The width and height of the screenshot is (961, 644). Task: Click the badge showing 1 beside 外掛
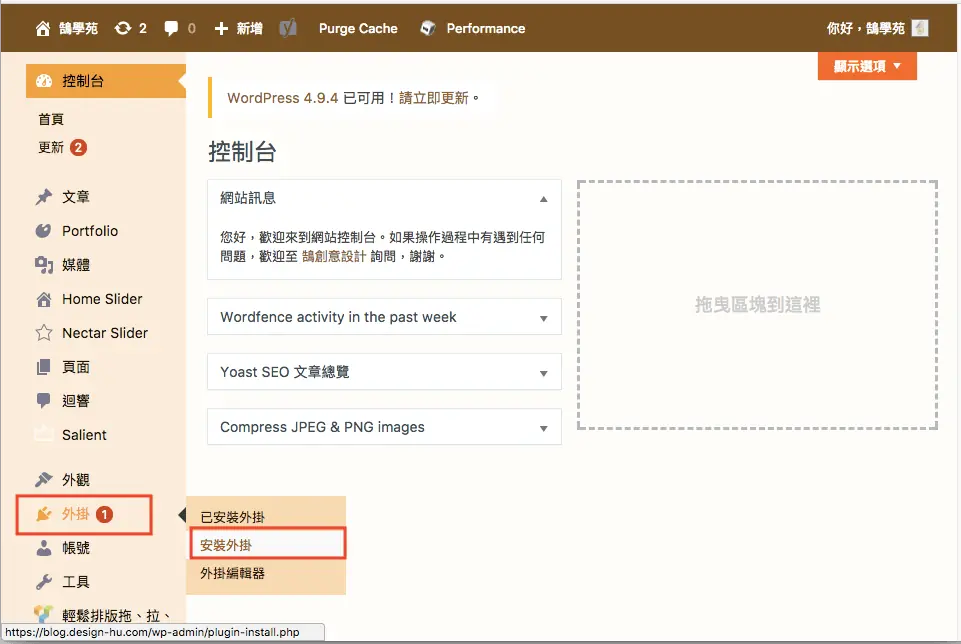[105, 514]
